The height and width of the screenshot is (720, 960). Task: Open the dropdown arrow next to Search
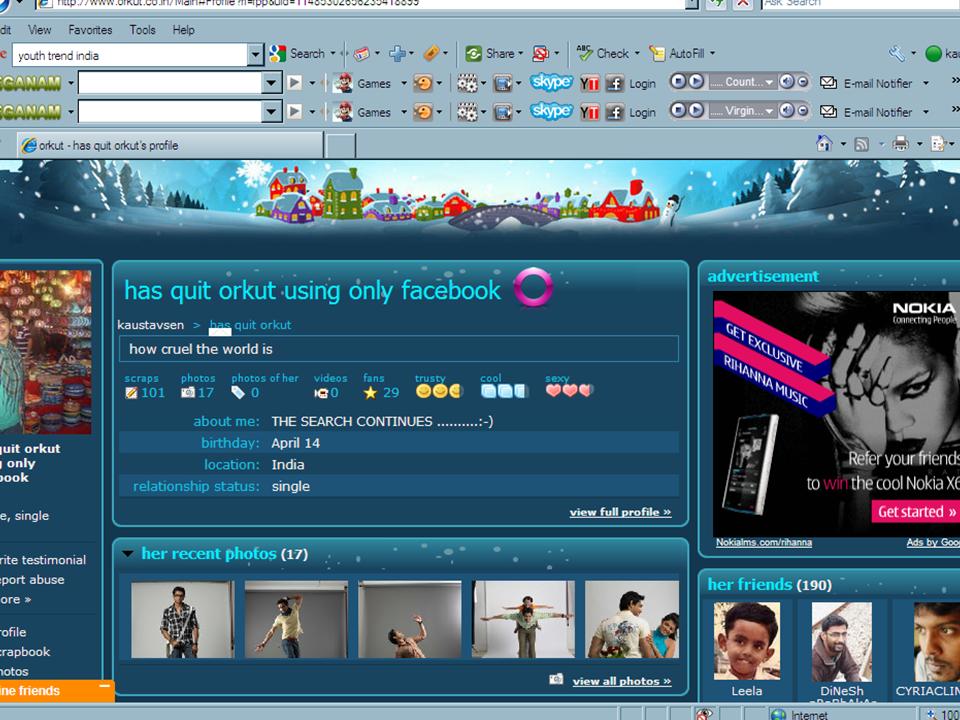point(333,54)
